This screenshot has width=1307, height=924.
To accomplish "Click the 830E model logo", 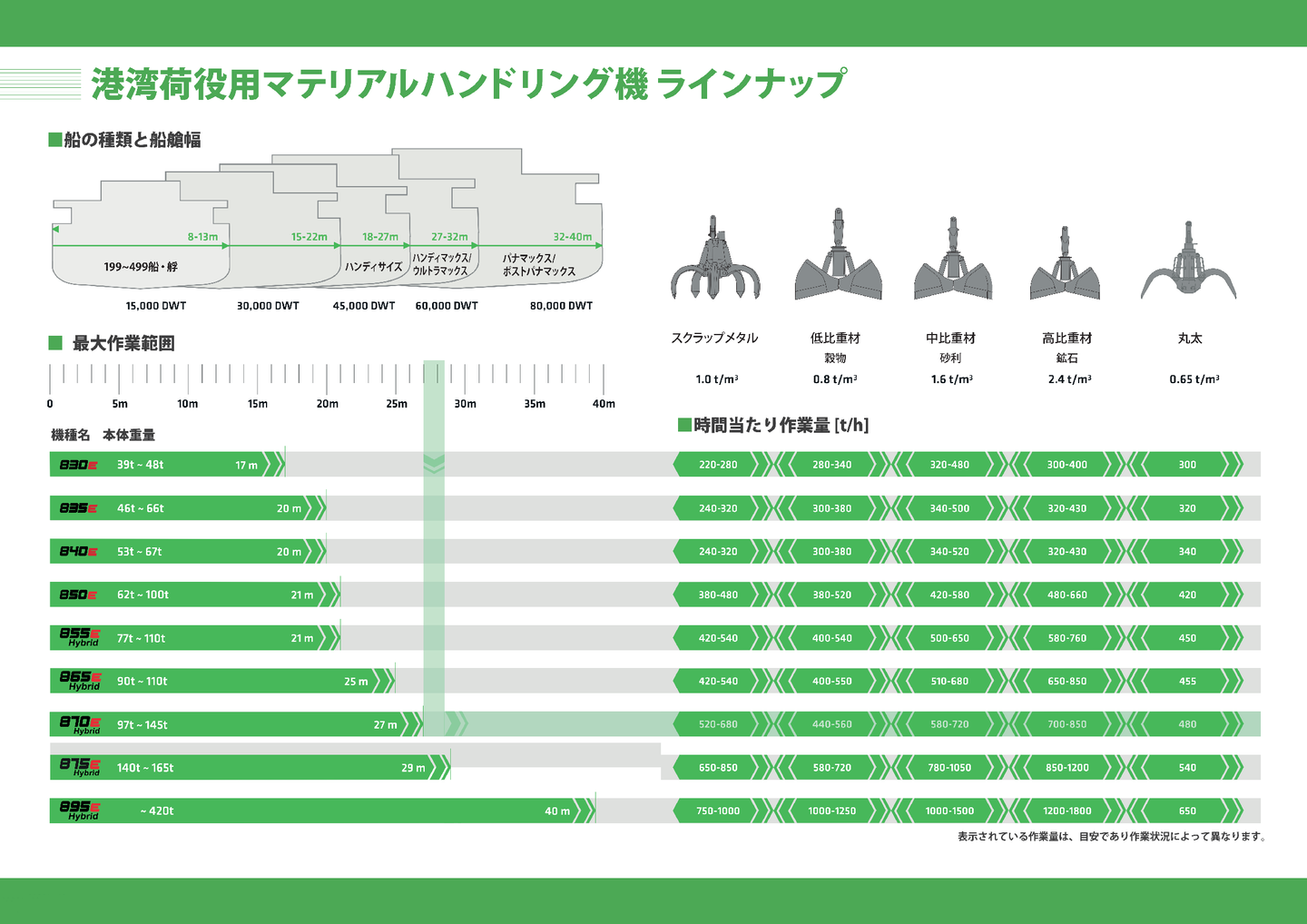I will 78,465.
